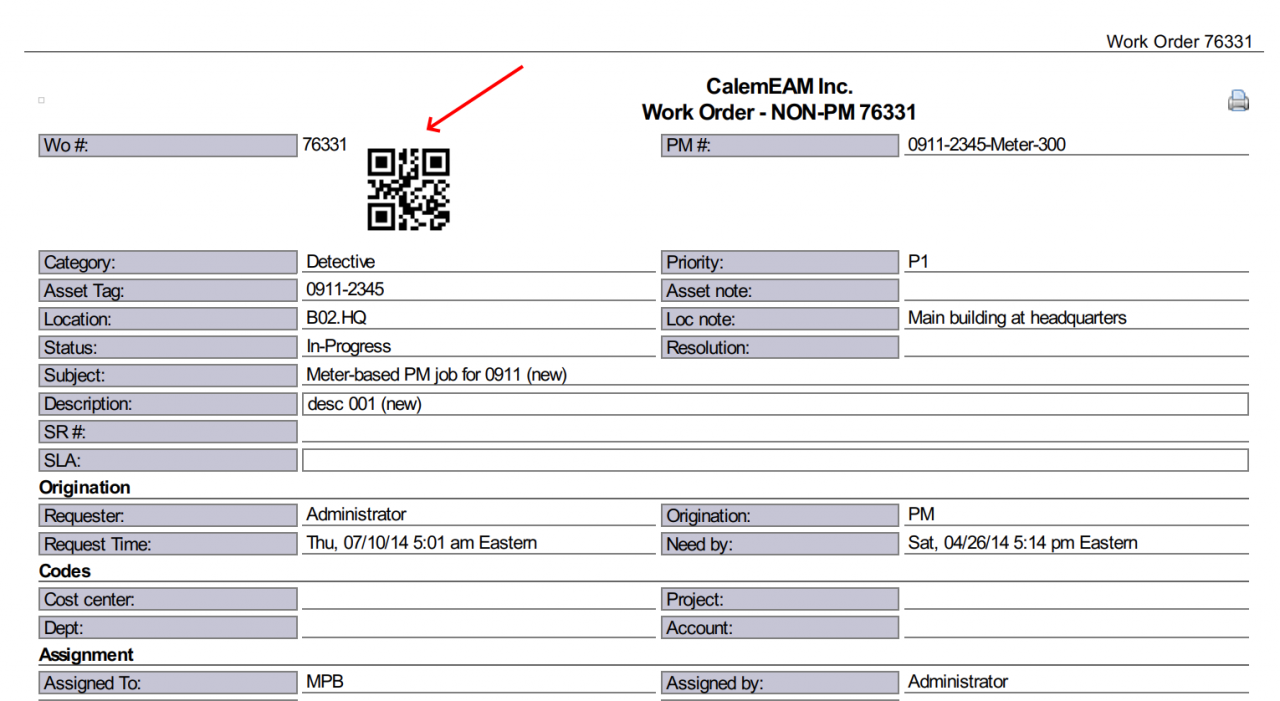Image resolution: width=1280 pixels, height=701 pixels.
Task: Click the "Wo #:" field label
Action: pyautogui.click(x=168, y=146)
